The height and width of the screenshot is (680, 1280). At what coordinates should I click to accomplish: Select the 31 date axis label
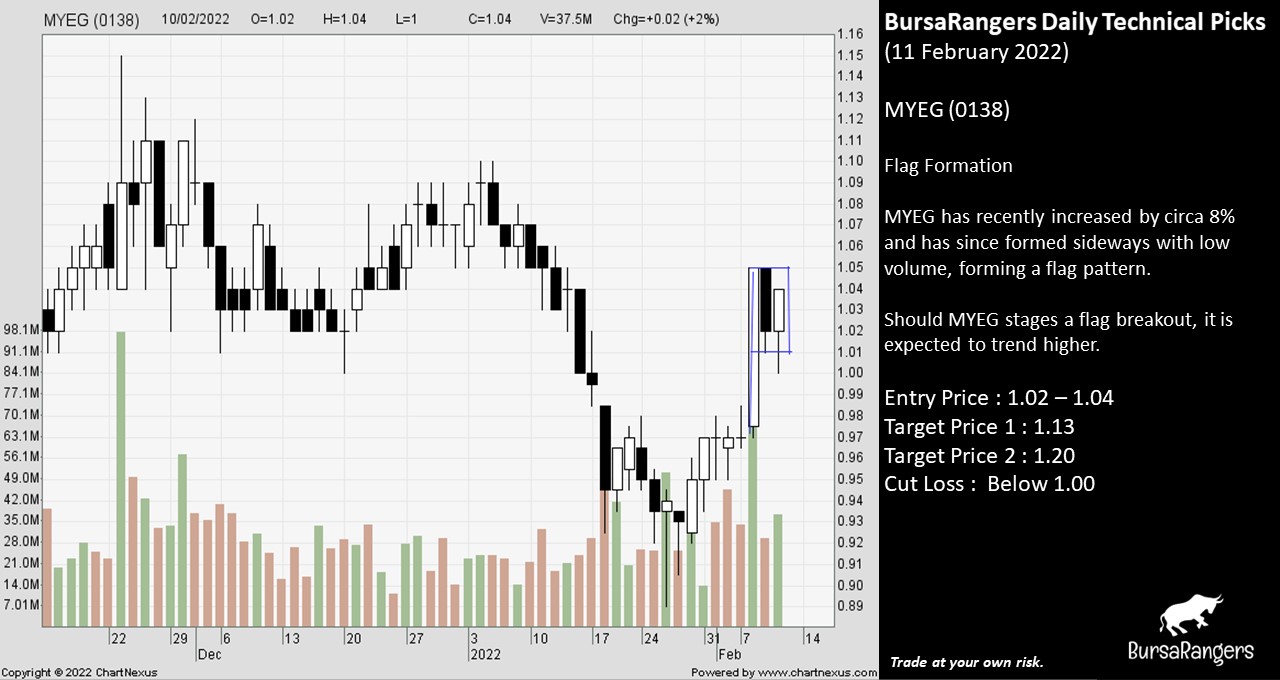(713, 638)
